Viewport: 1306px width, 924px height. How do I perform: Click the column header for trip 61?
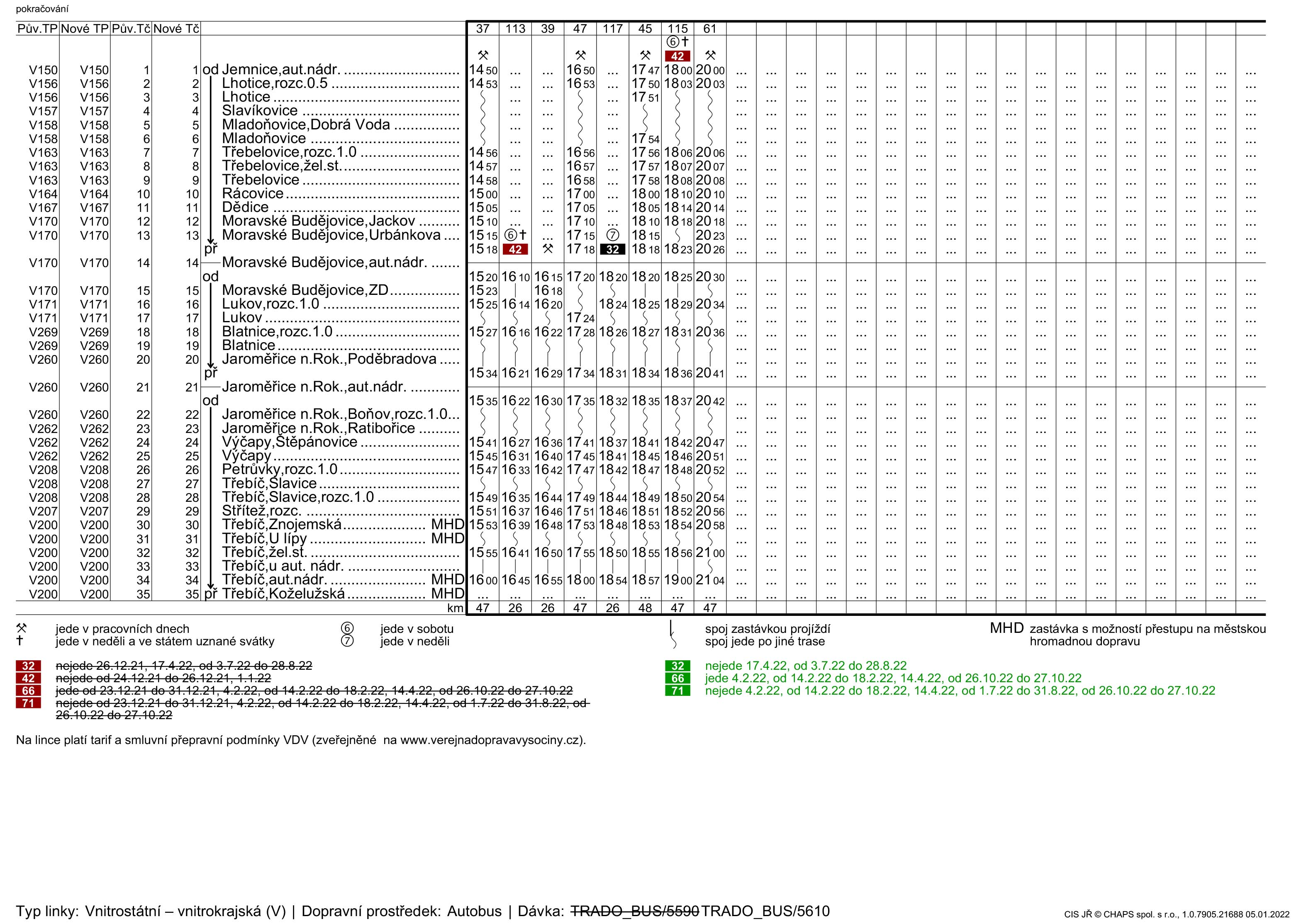point(709,29)
